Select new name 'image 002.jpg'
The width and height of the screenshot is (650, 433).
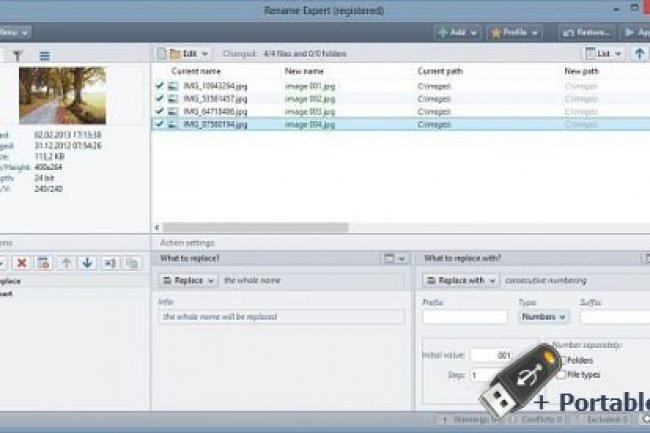click(310, 99)
